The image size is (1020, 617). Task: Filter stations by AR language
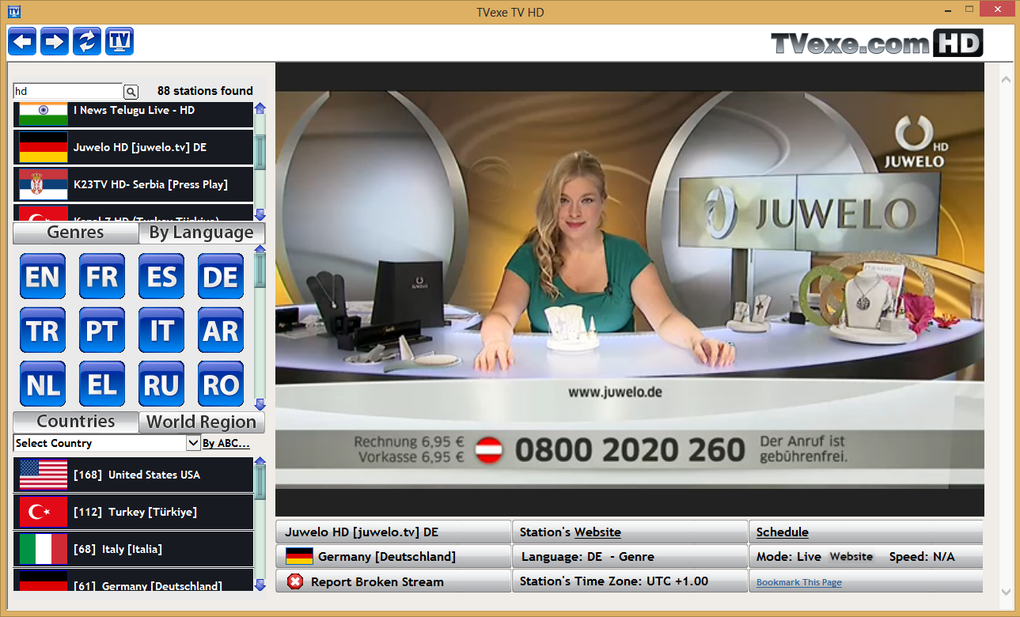coord(221,331)
